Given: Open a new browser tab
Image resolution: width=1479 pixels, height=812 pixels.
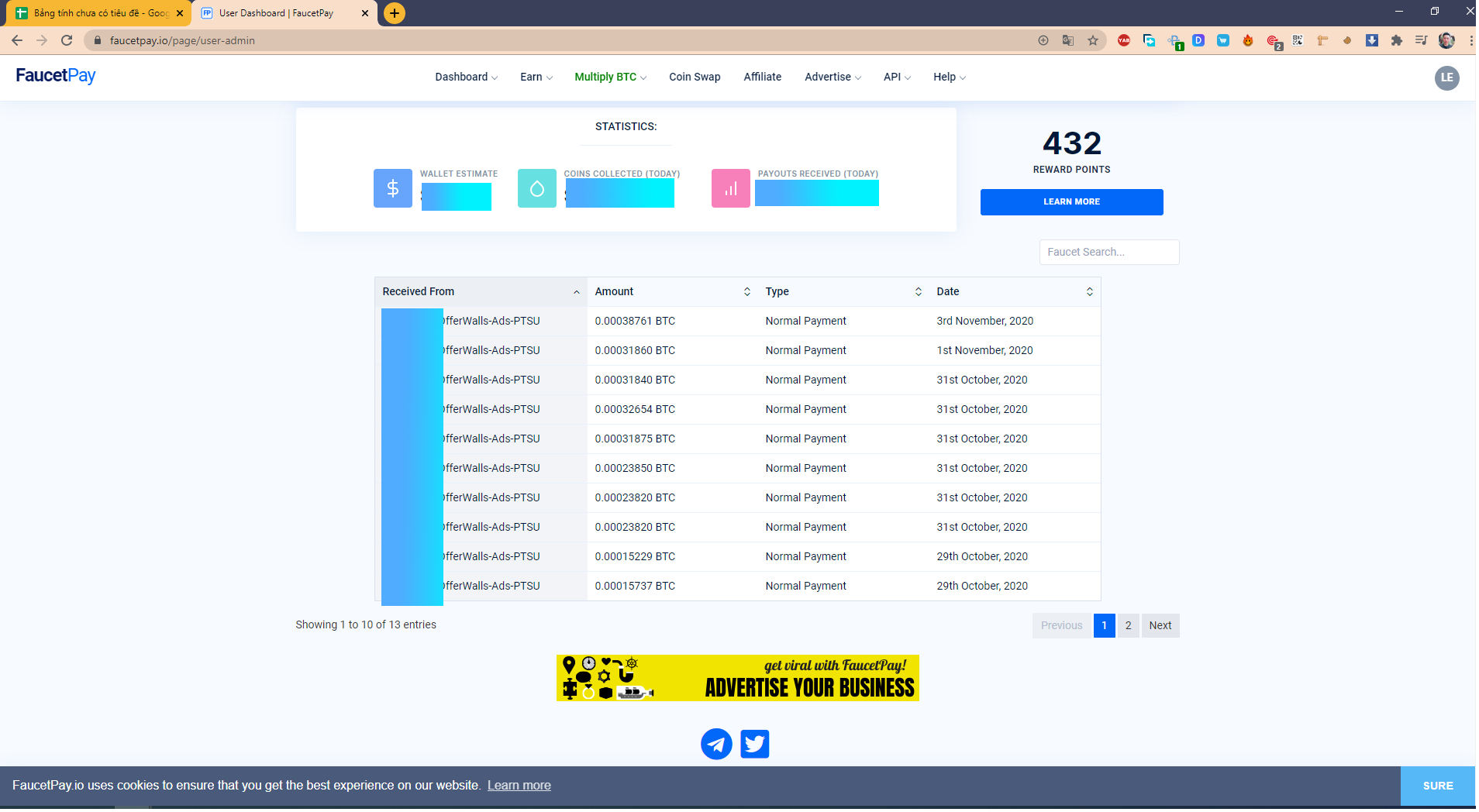Looking at the screenshot, I should point(395,13).
